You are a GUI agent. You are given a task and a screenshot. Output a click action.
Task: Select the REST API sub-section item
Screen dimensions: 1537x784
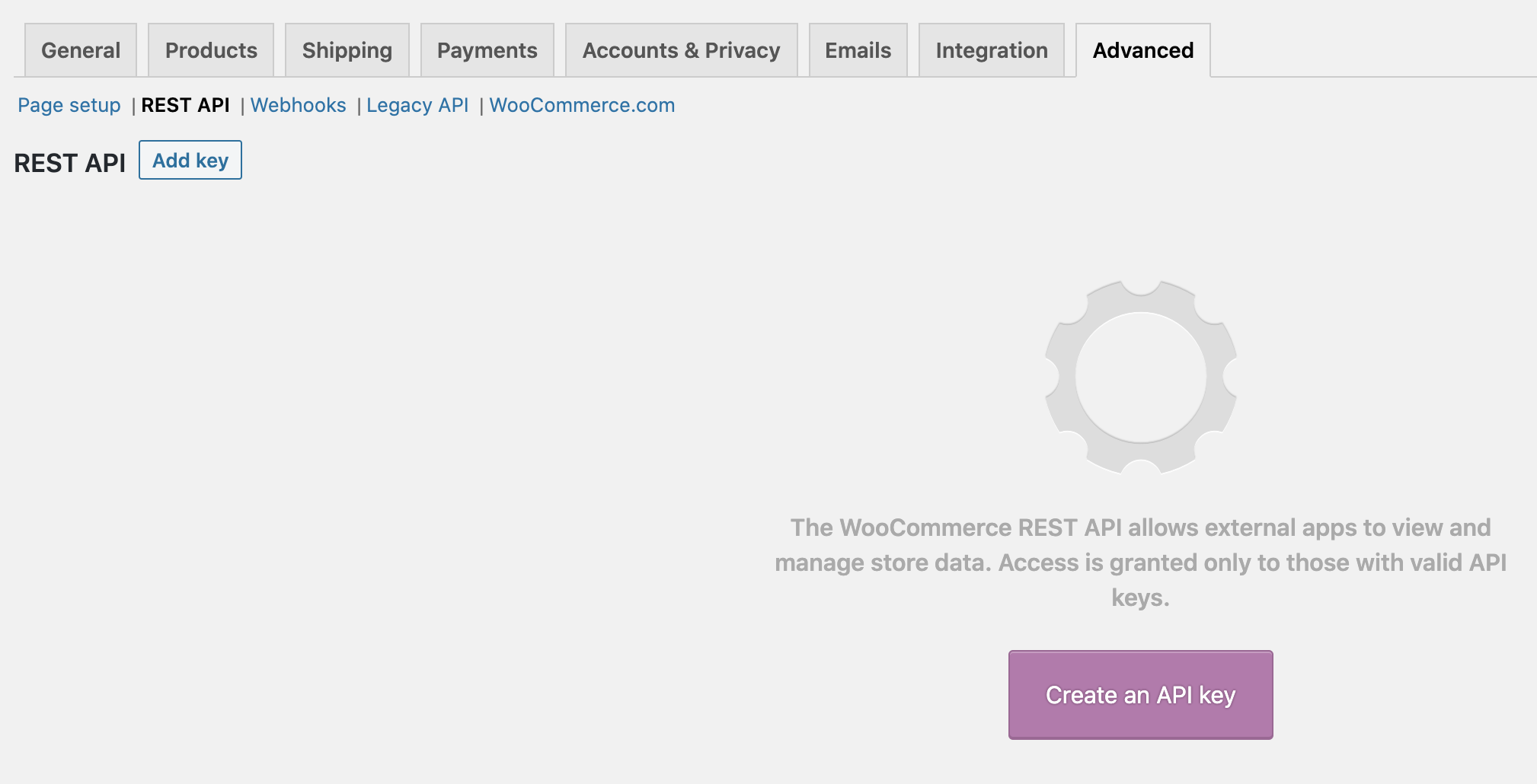coord(186,105)
